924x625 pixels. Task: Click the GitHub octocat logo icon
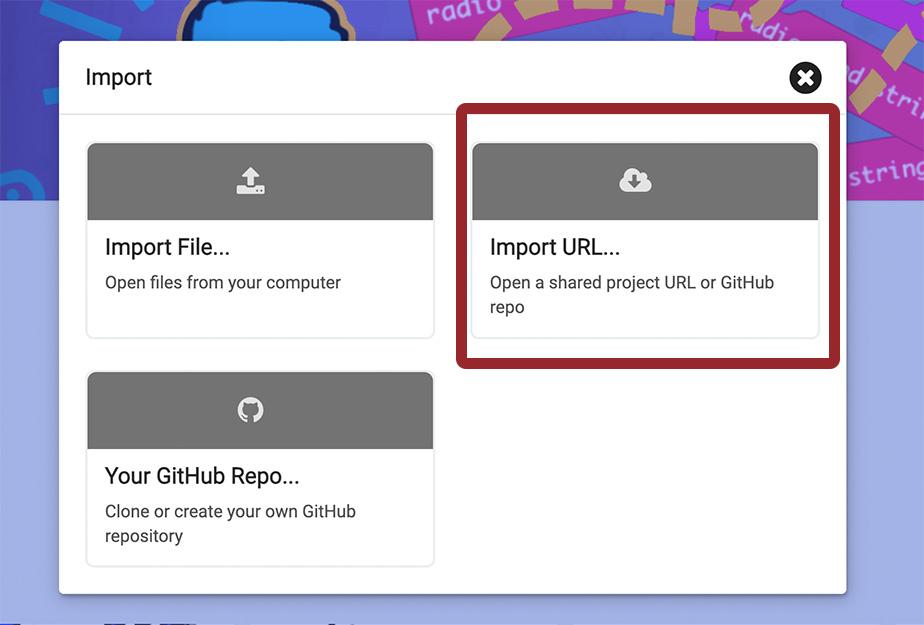[x=250, y=409]
